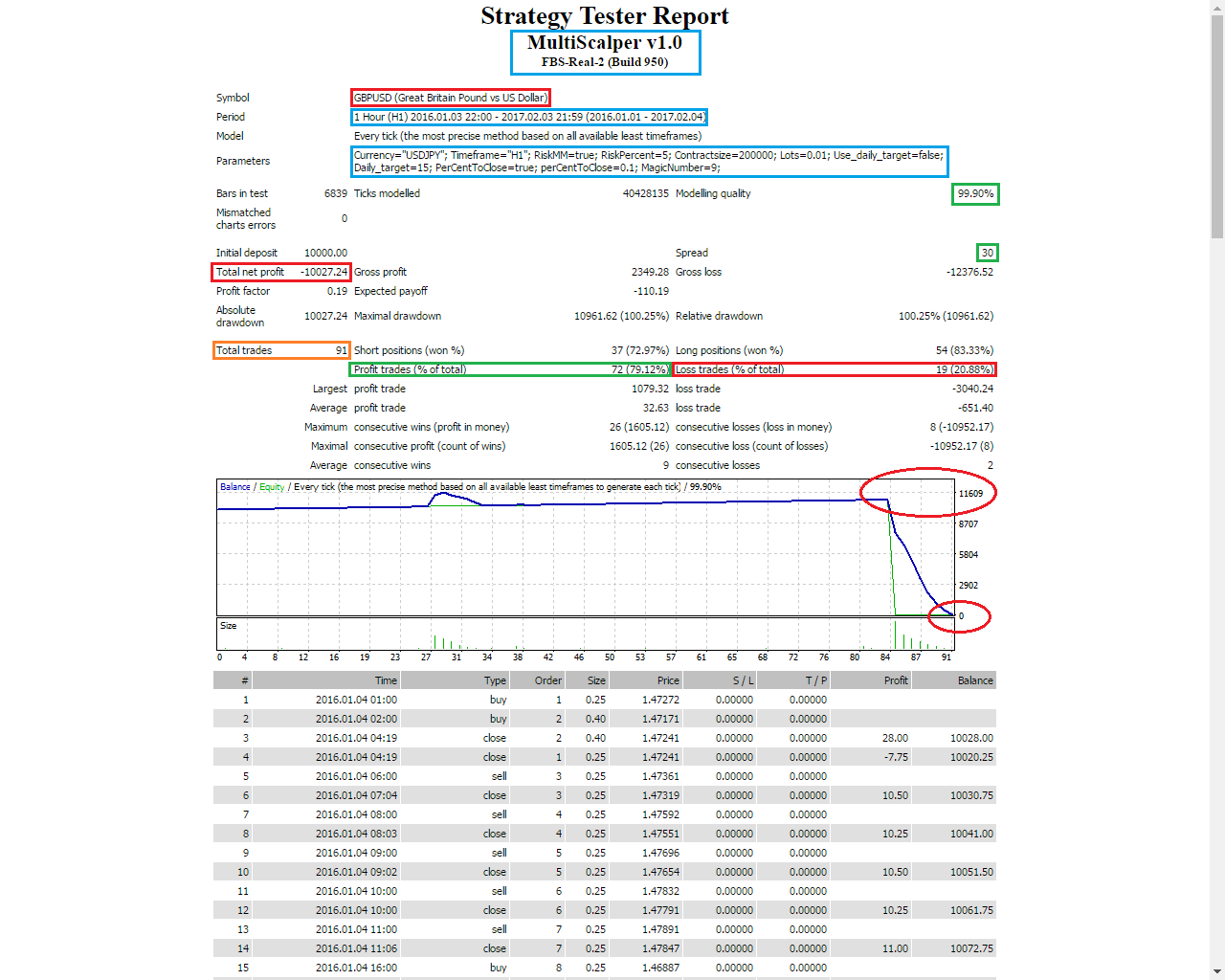Image resolution: width=1225 pixels, height=980 pixels.
Task: Click the Equity legend label in chart
Action: pos(272,487)
